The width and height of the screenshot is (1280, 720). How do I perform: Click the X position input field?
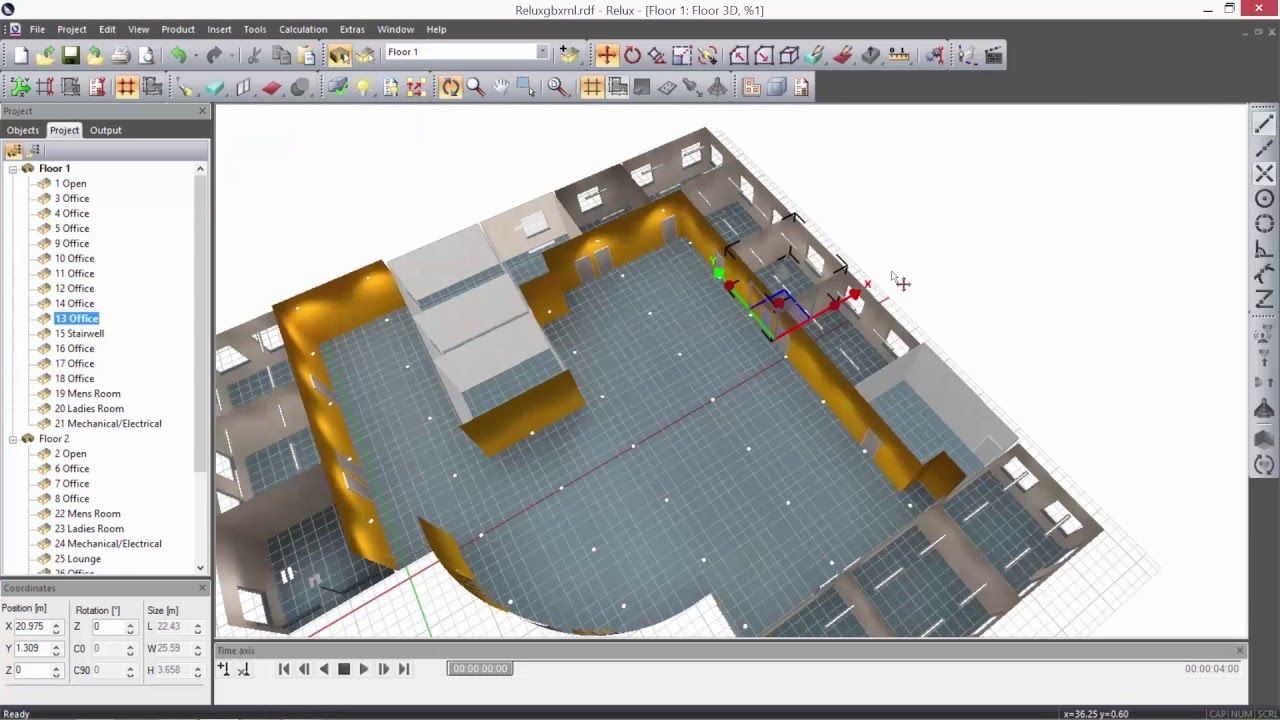point(32,627)
